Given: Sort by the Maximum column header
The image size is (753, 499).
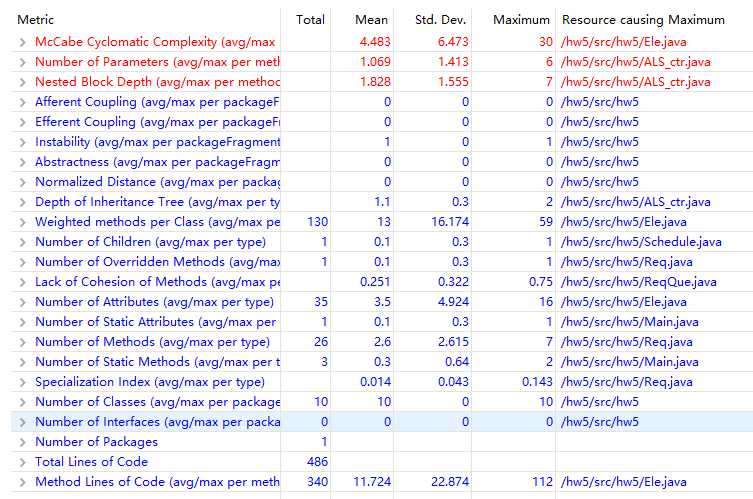Looking at the screenshot, I should [521, 20].
